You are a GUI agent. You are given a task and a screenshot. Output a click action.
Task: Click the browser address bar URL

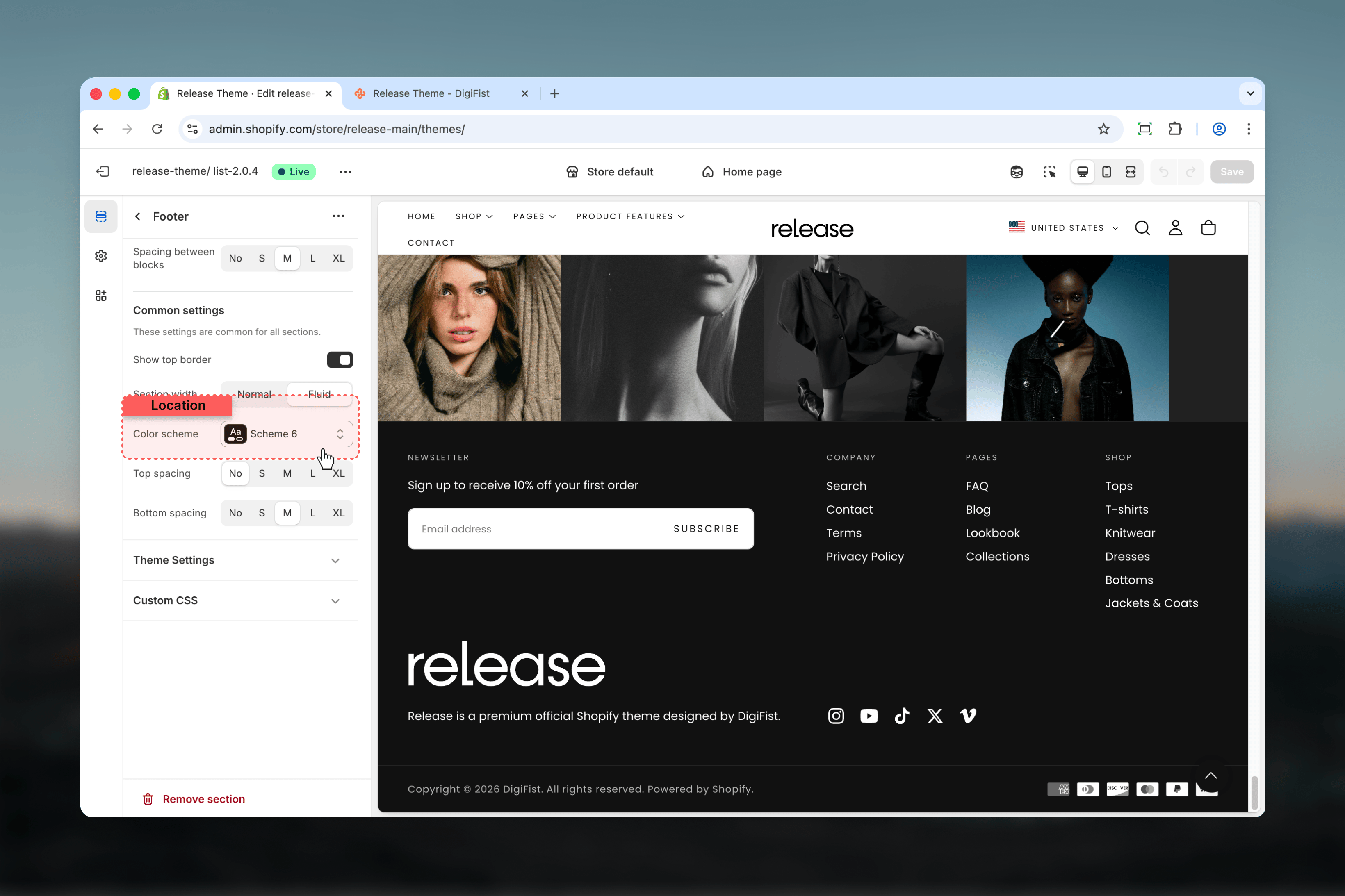[x=337, y=129]
